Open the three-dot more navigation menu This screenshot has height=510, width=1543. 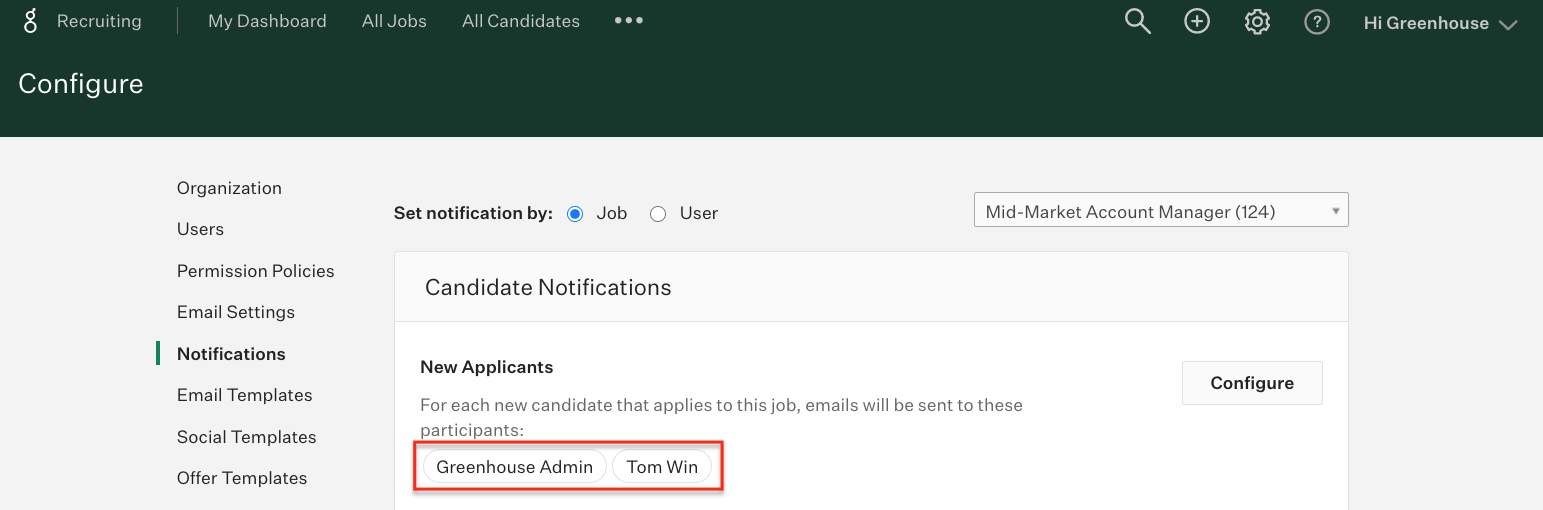[629, 21]
